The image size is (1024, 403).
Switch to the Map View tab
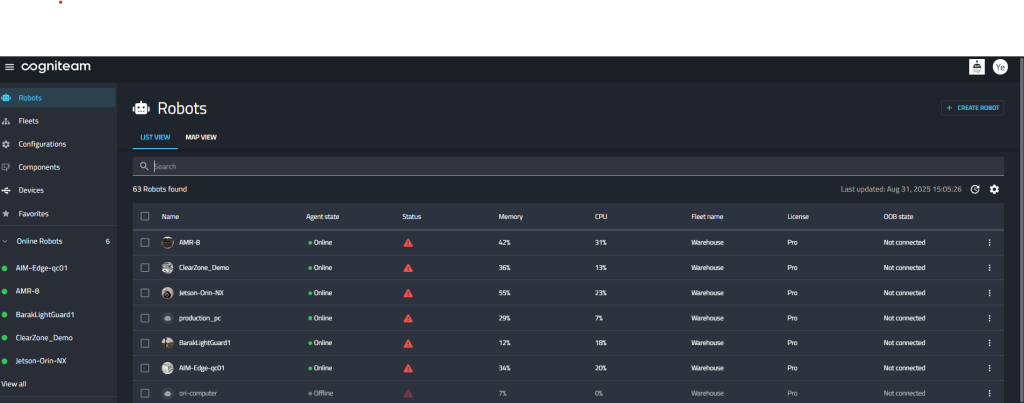(x=201, y=137)
